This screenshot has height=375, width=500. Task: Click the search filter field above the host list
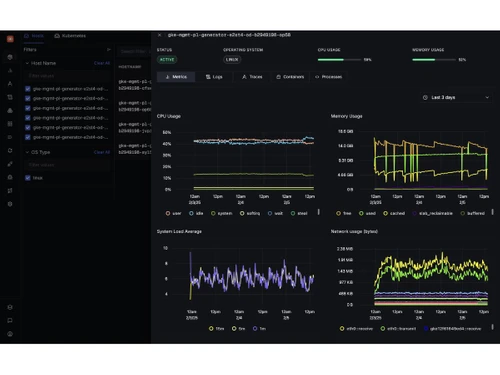134,52
